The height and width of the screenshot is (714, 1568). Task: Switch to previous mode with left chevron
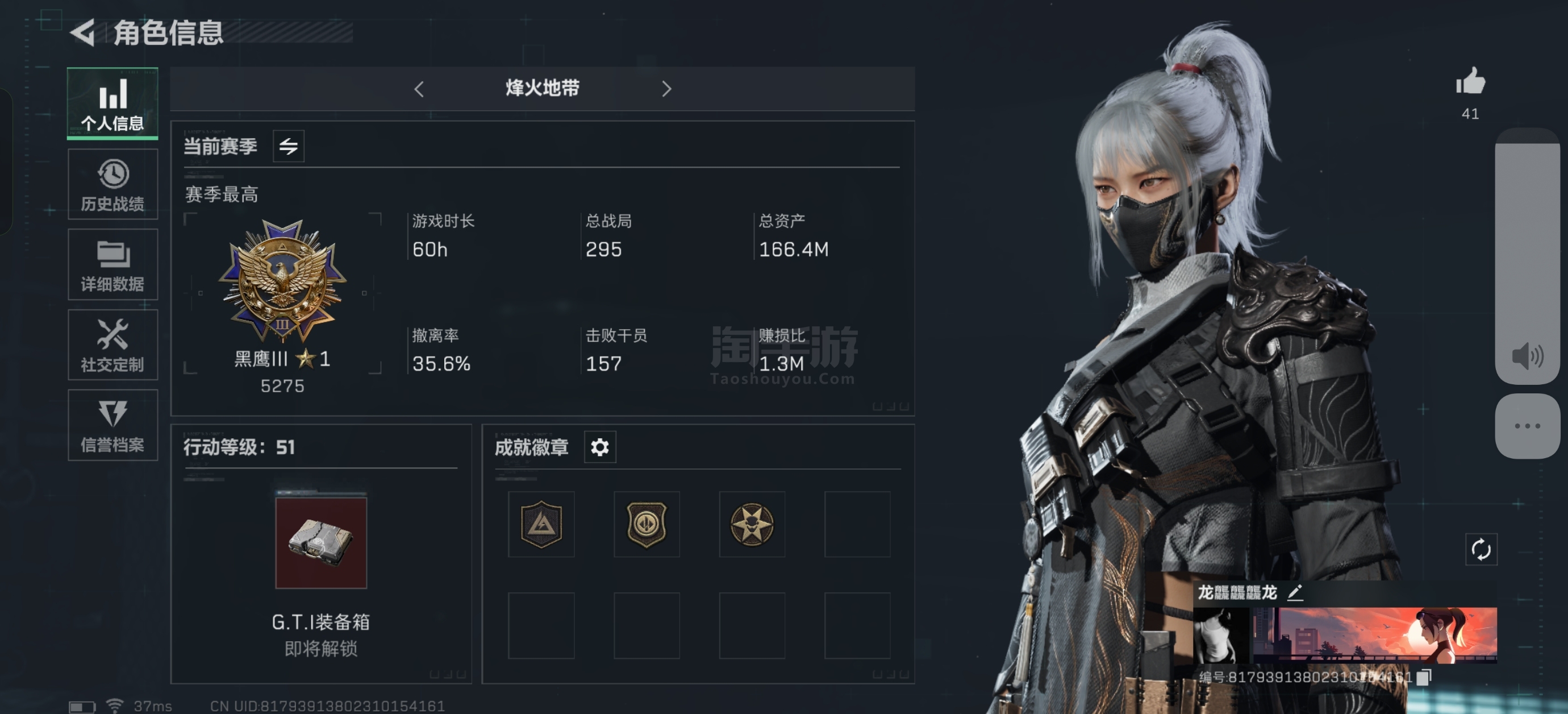419,89
